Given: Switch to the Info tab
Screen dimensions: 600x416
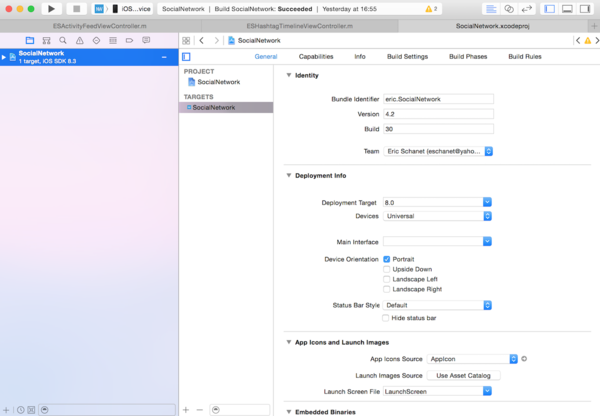Looking at the screenshot, I should [360, 57].
